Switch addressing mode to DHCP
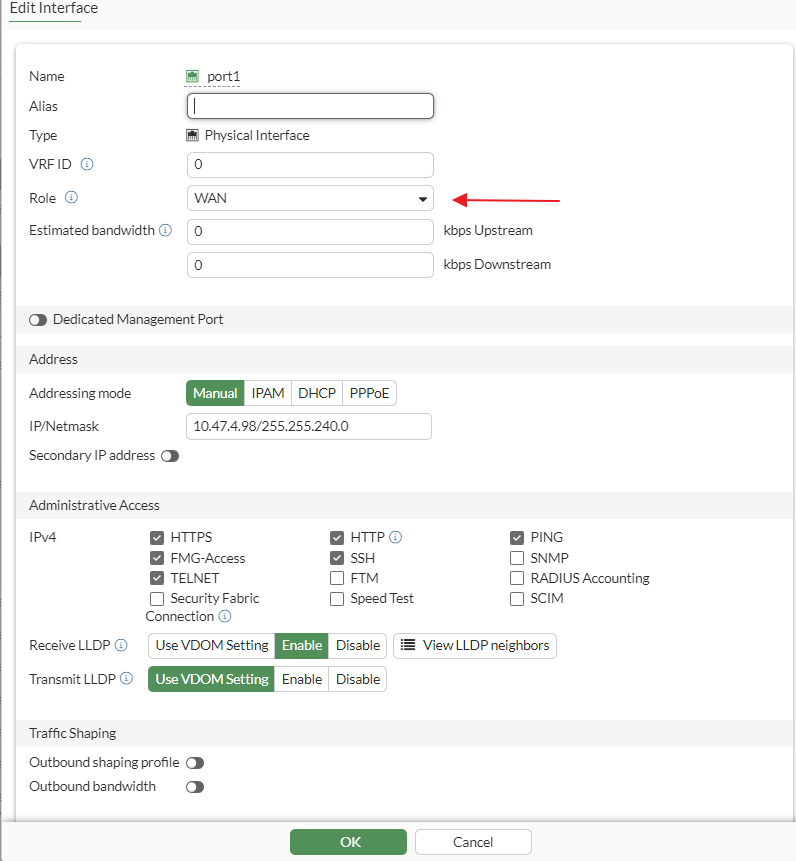Screen dimensions: 796x861 tap(317, 393)
